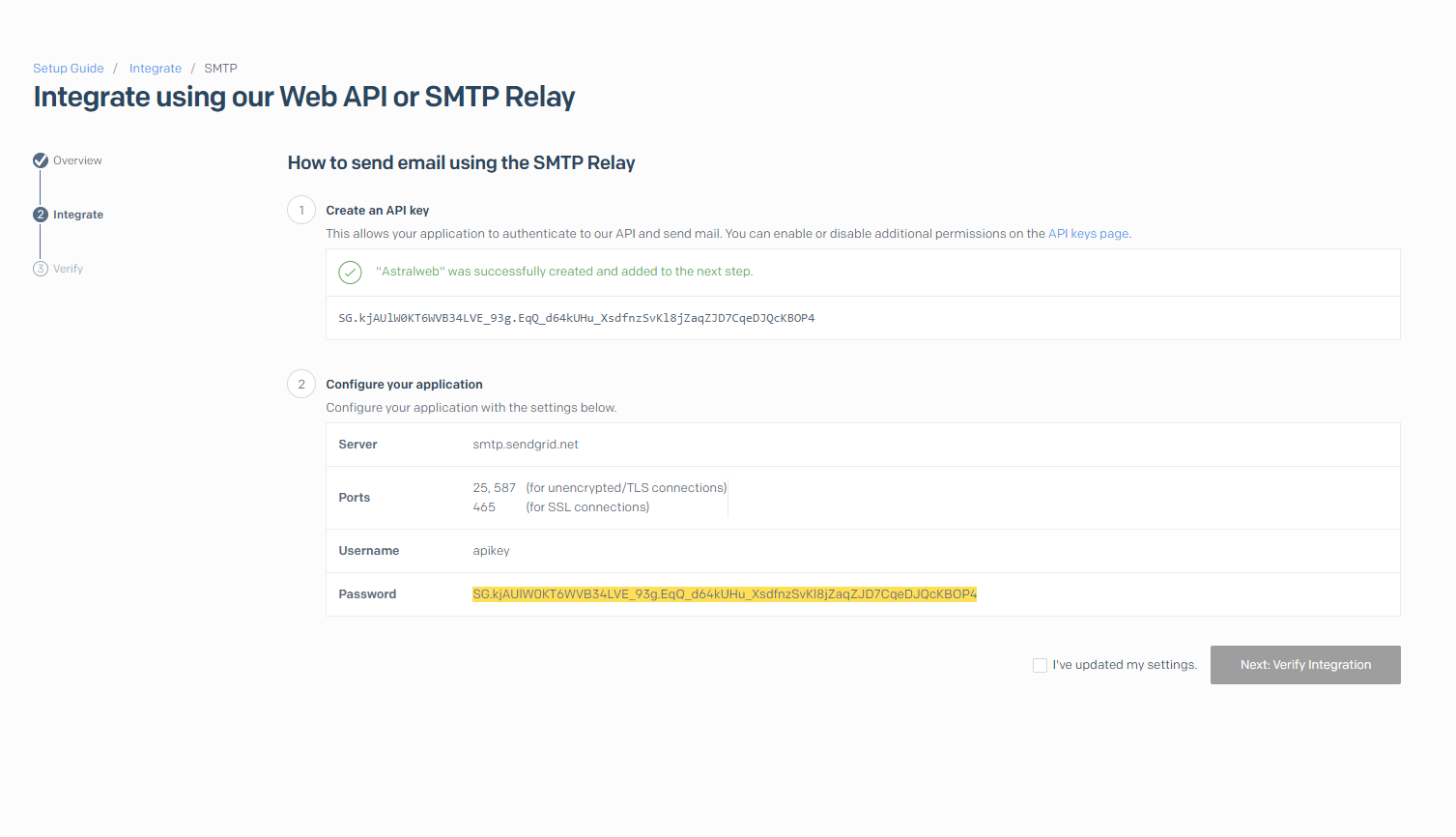Open the Setup Guide breadcrumb link
This screenshot has width=1456, height=837.
click(x=68, y=68)
